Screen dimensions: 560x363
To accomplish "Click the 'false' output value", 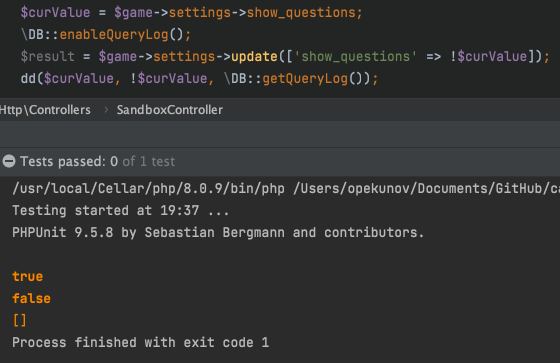I will 31,298.
